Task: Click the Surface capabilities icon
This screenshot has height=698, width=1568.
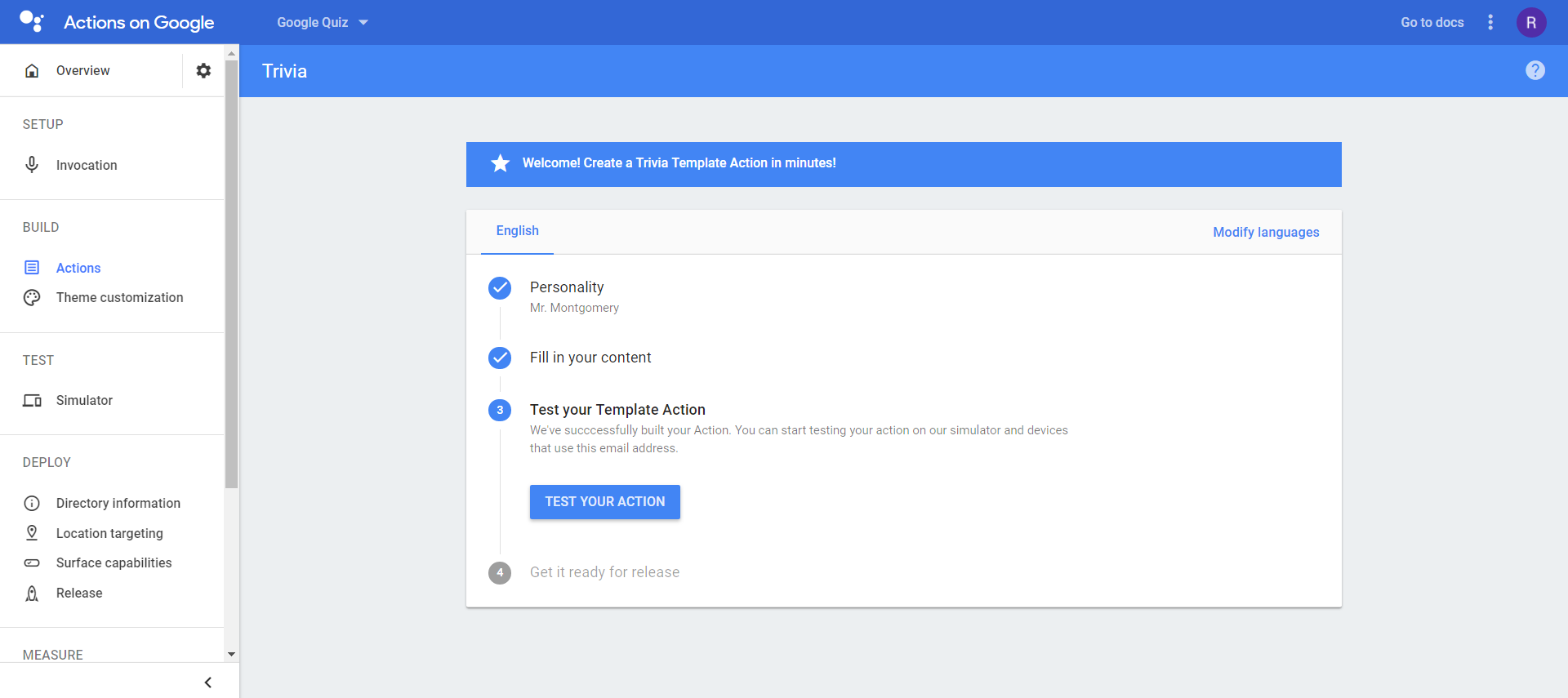Action: [x=32, y=562]
